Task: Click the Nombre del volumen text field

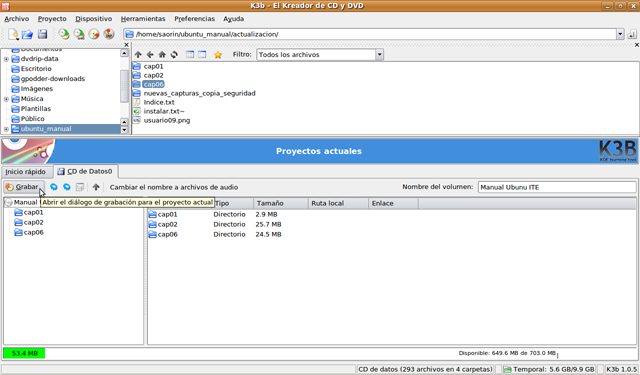Action: click(x=557, y=187)
